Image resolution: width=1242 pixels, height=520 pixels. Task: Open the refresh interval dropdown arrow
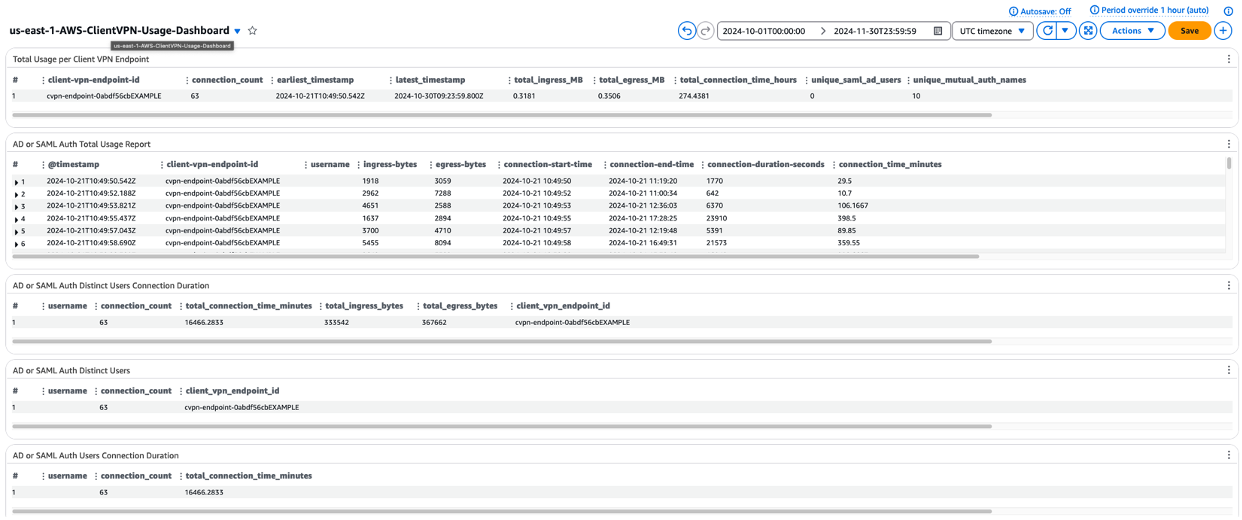coord(1066,31)
